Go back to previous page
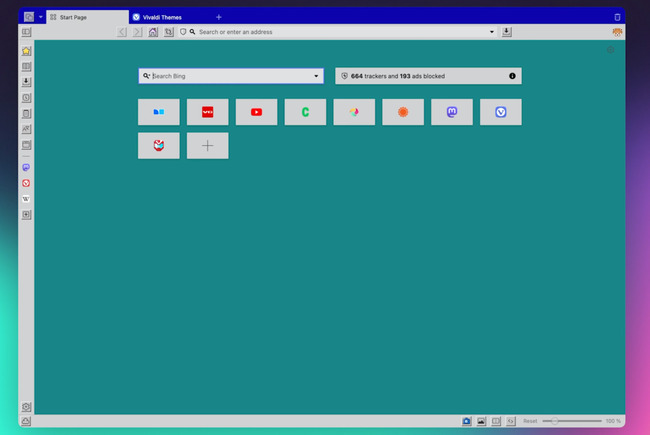Viewport: 650px width, 435px height. point(122,32)
